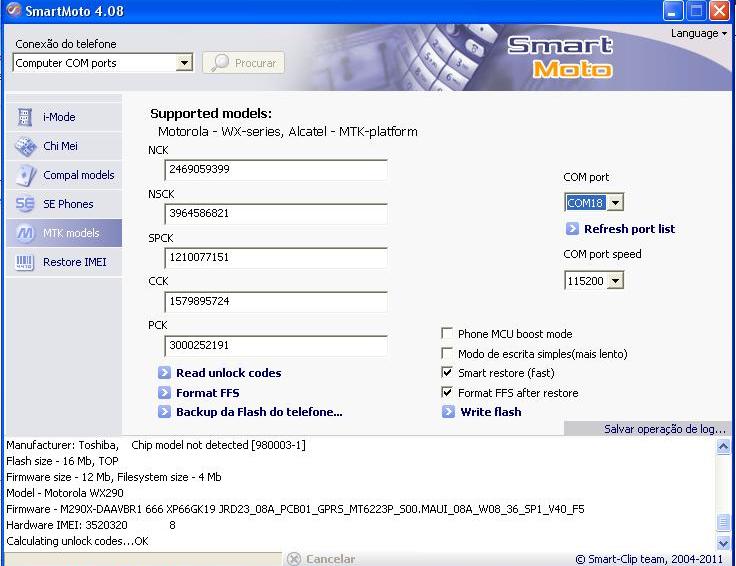Click the log scrollbar thumb

point(723,522)
